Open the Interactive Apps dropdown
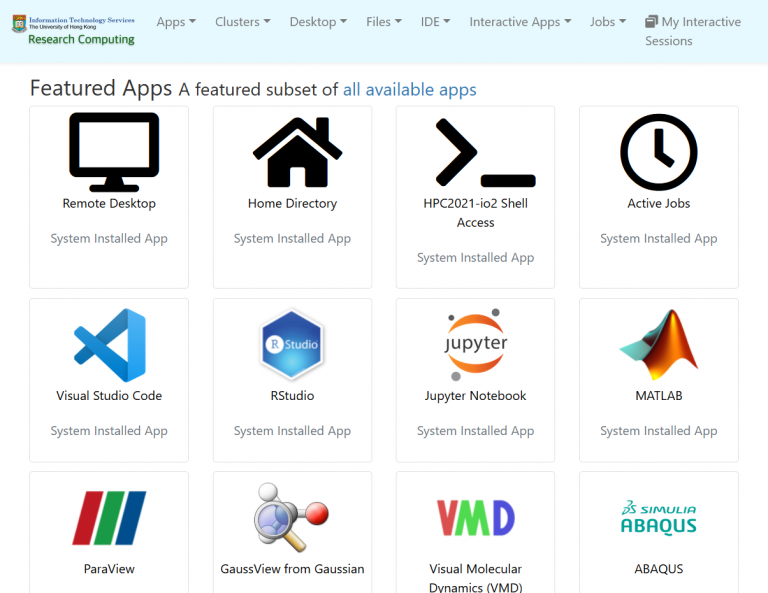Viewport: 768px width, 593px height. 520,22
